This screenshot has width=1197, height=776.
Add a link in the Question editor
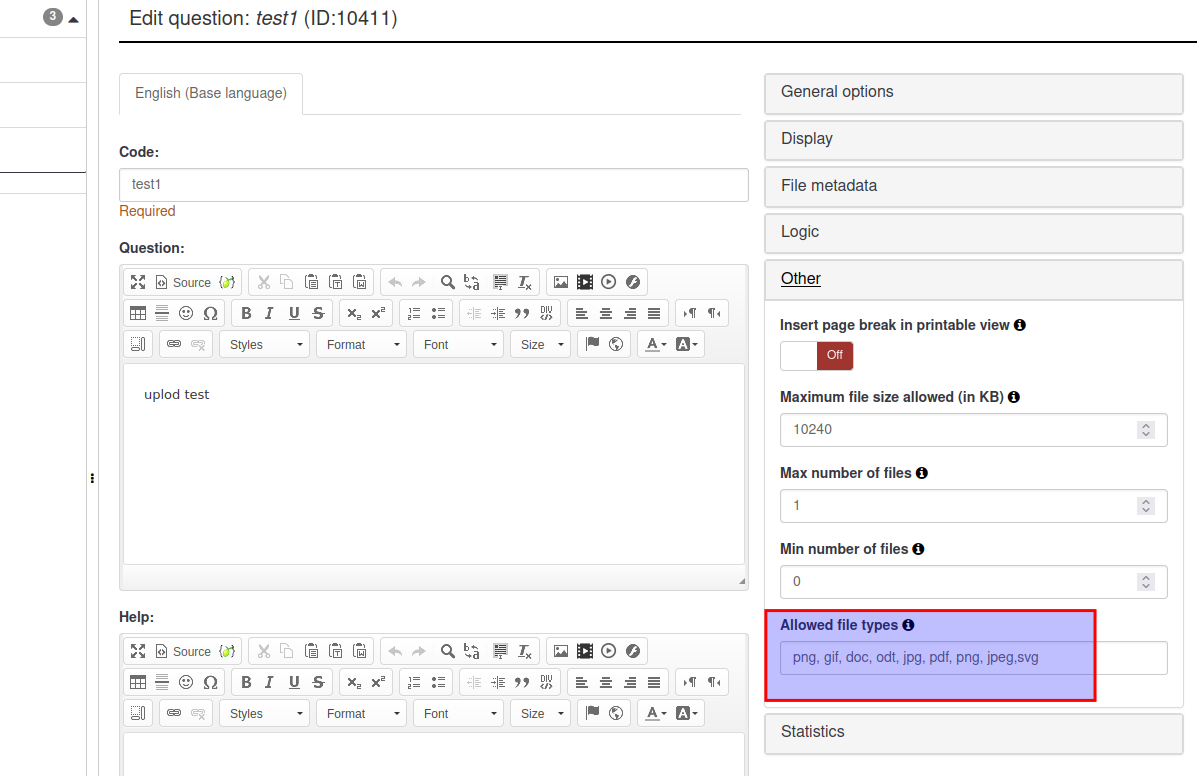[x=174, y=344]
